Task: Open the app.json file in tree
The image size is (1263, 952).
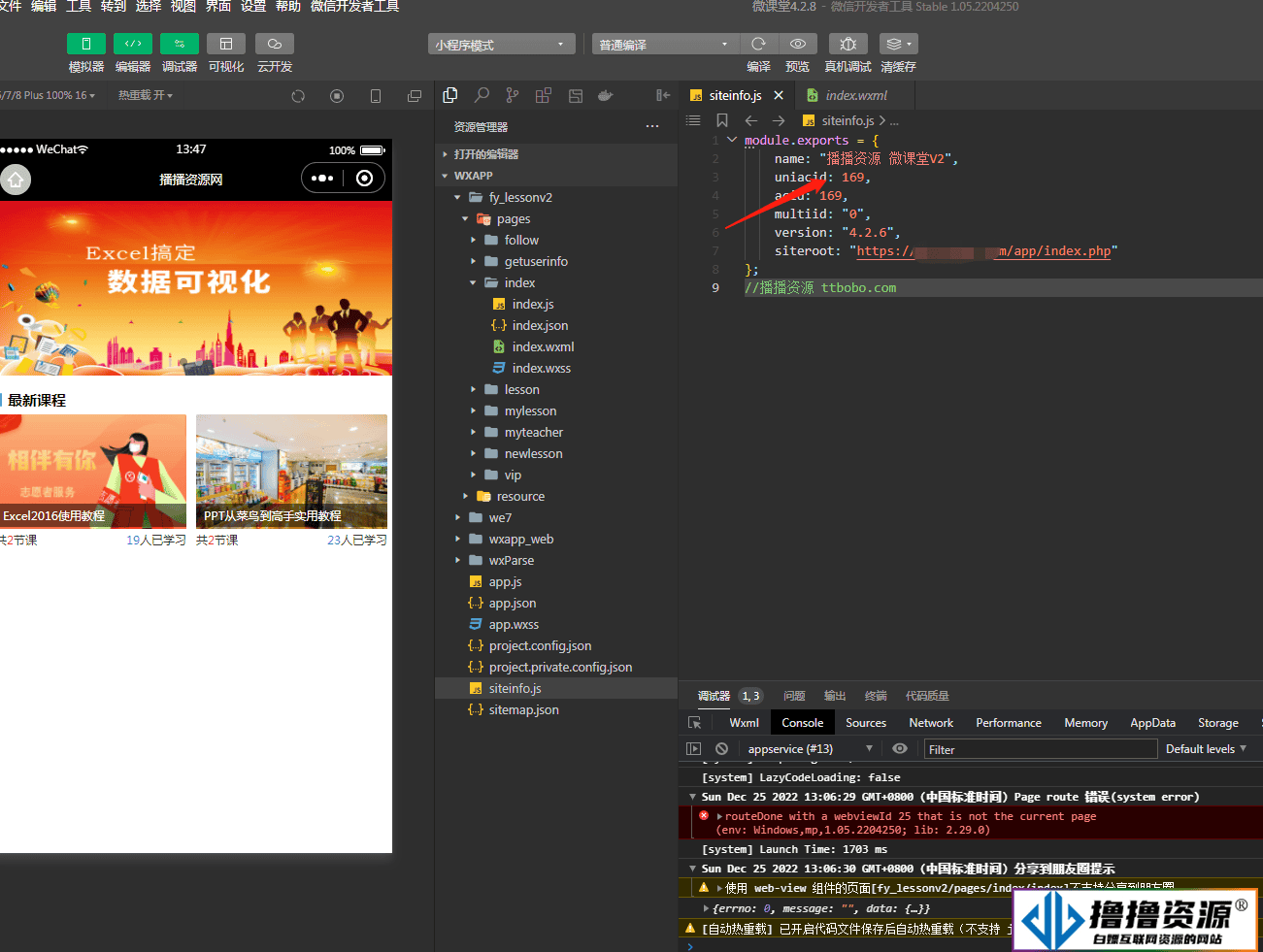Action: coord(556,603)
